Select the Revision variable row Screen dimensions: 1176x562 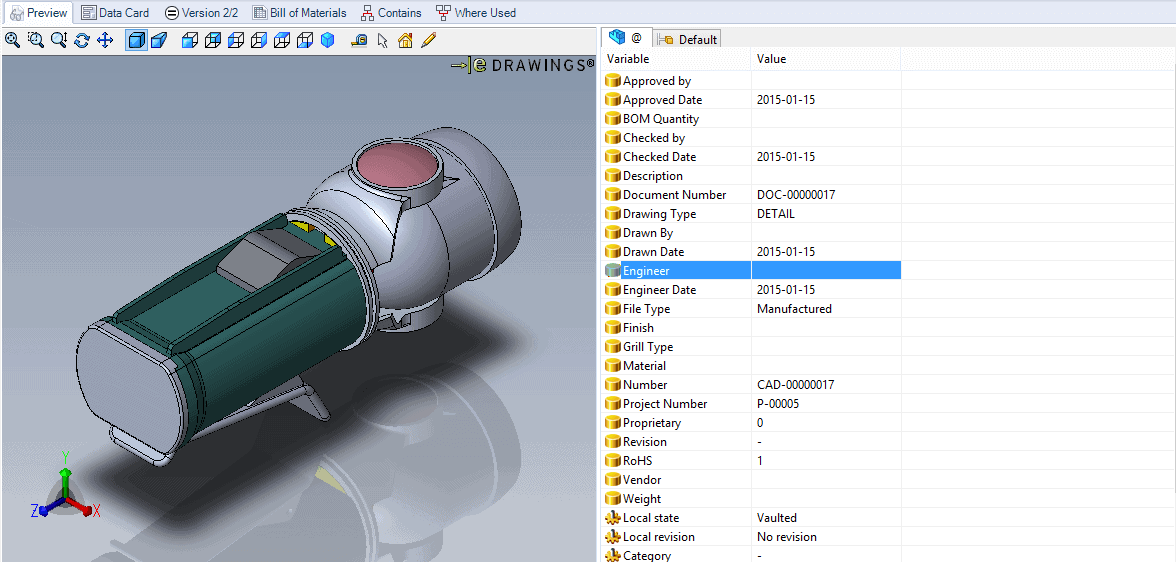(751, 442)
